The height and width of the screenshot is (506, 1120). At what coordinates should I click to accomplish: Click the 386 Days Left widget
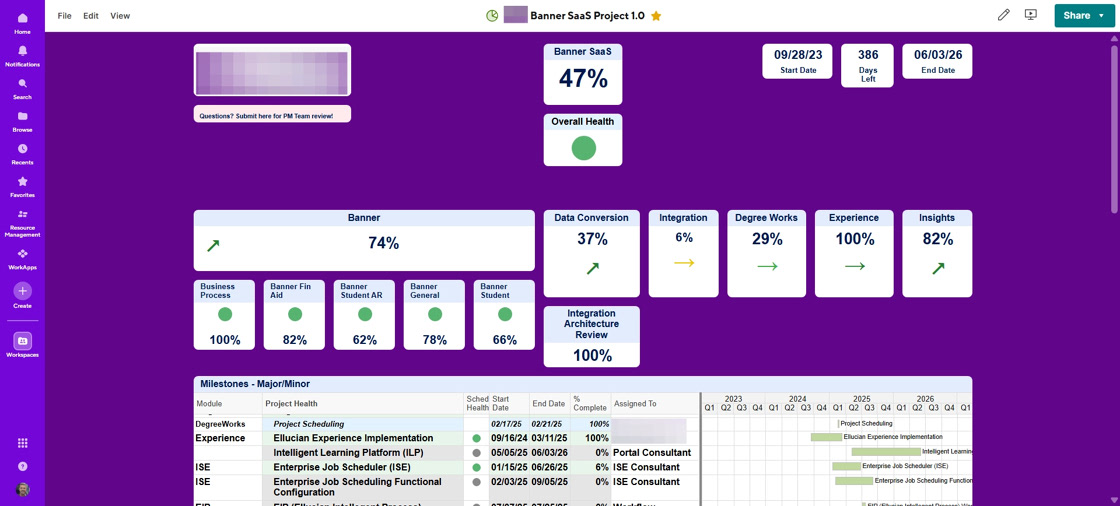(867, 66)
